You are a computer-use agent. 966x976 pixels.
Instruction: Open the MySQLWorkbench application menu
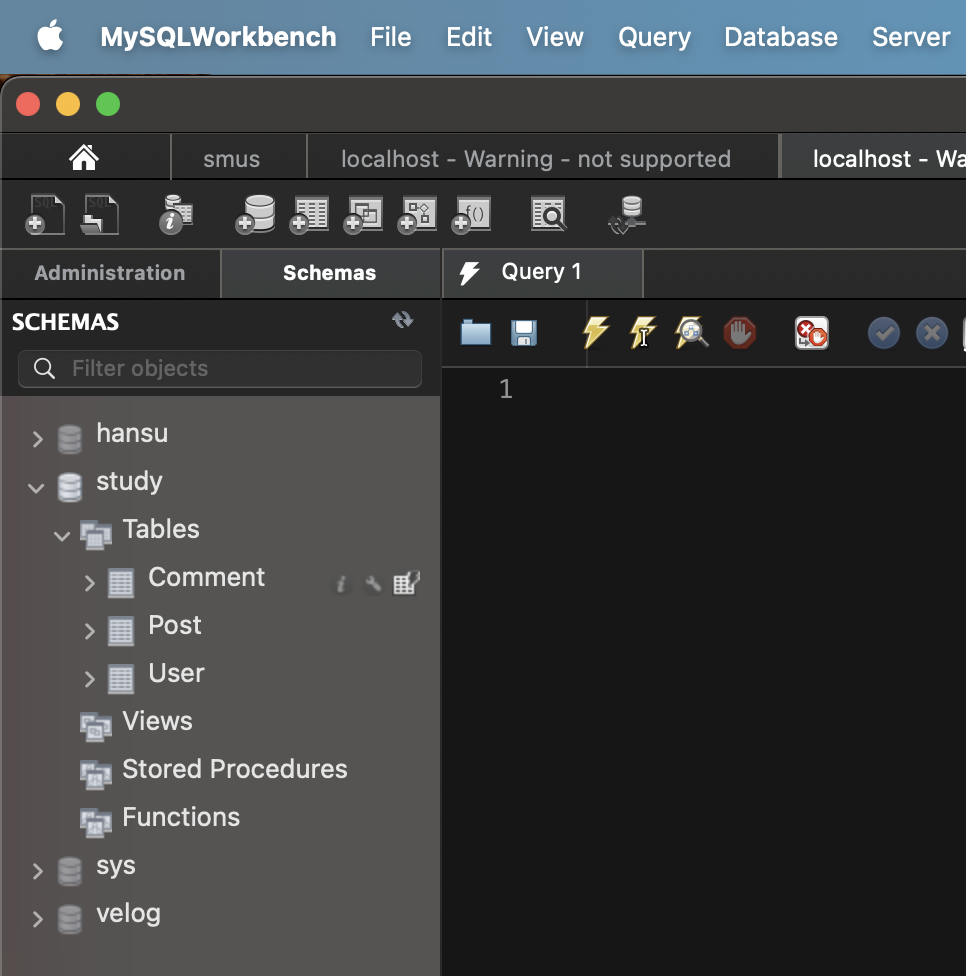(218, 37)
